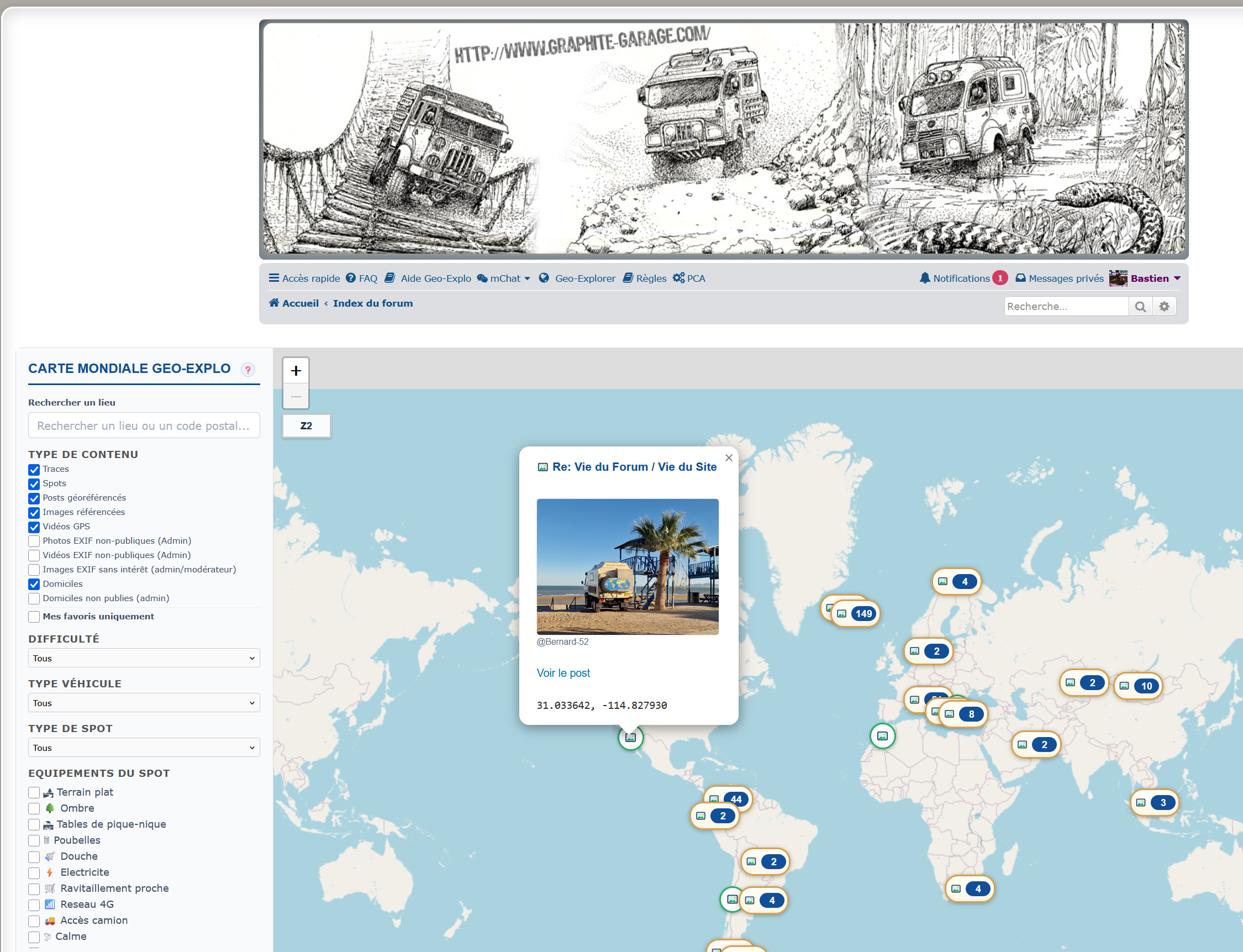Enable Mes favoris uniquement checkbox

point(34,617)
